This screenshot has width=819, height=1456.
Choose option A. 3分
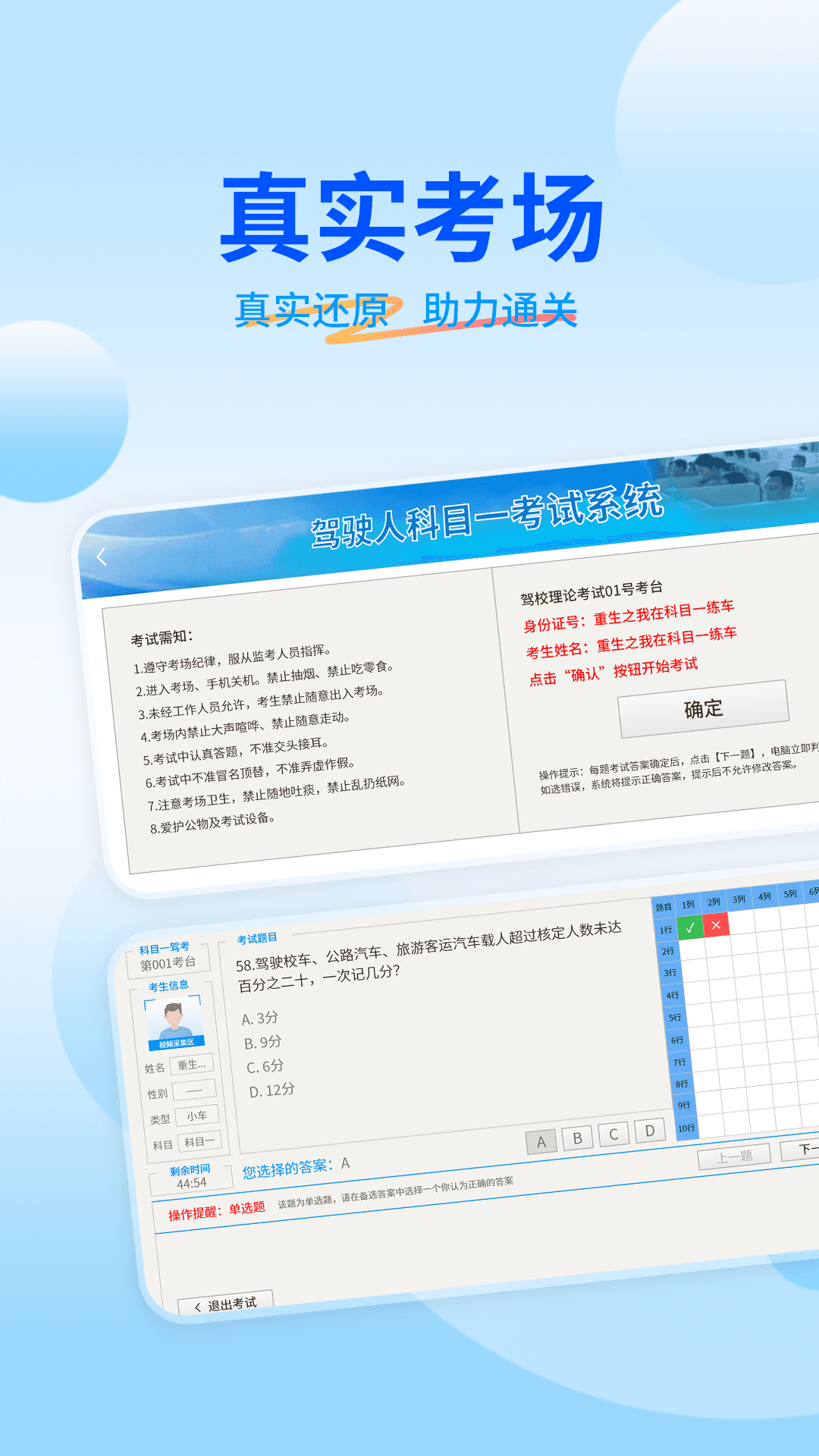click(x=260, y=1018)
